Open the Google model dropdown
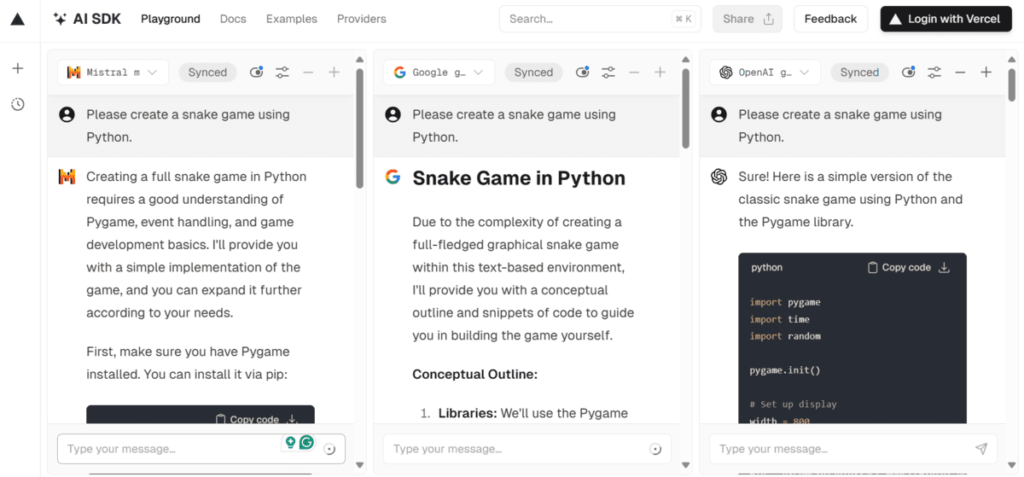 [439, 73]
